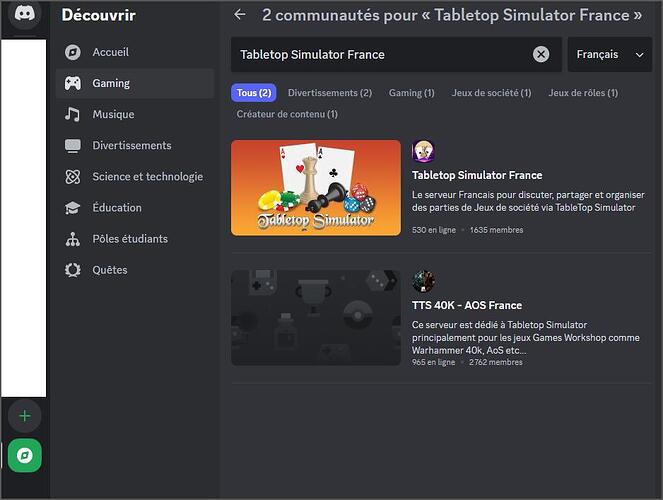Open Accueil in the Découvrir sidebar

pyautogui.click(x=135, y=52)
